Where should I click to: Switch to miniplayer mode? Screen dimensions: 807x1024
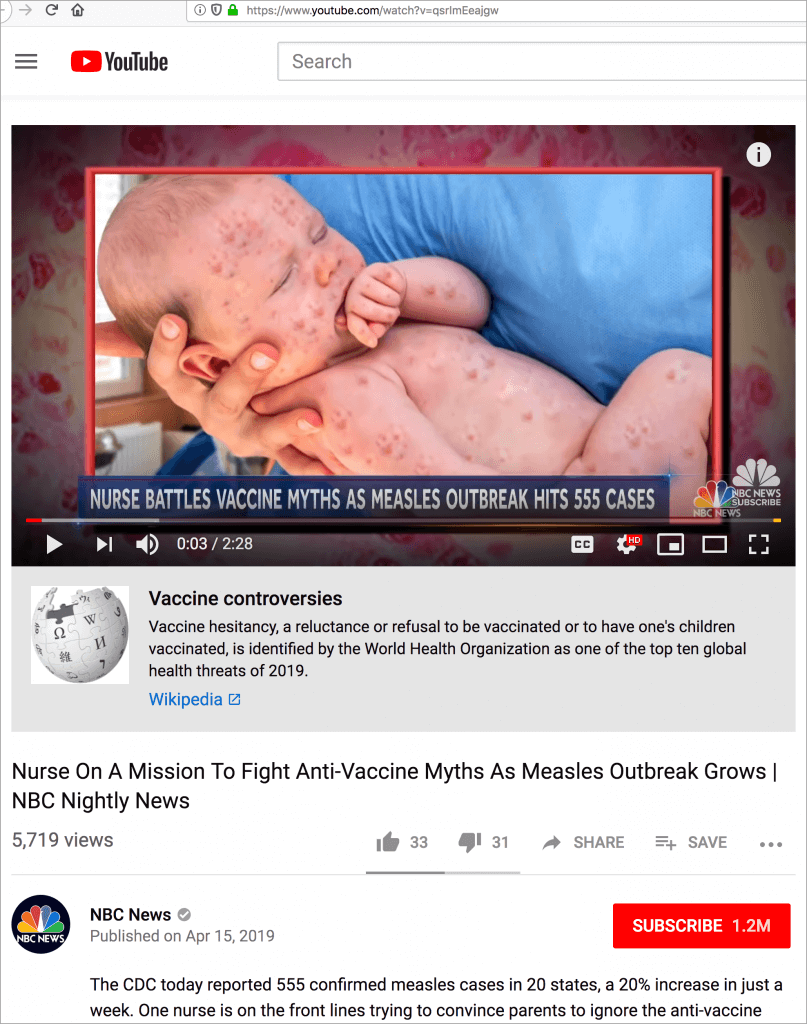[x=671, y=544]
